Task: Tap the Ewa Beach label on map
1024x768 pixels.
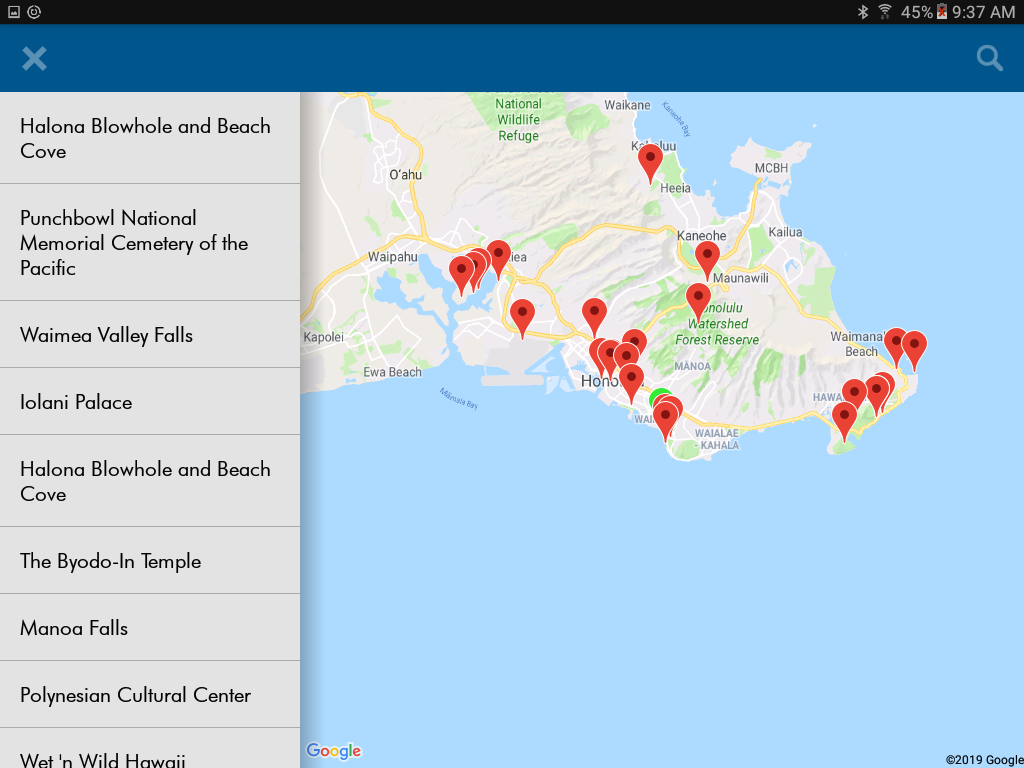Action: coord(392,372)
